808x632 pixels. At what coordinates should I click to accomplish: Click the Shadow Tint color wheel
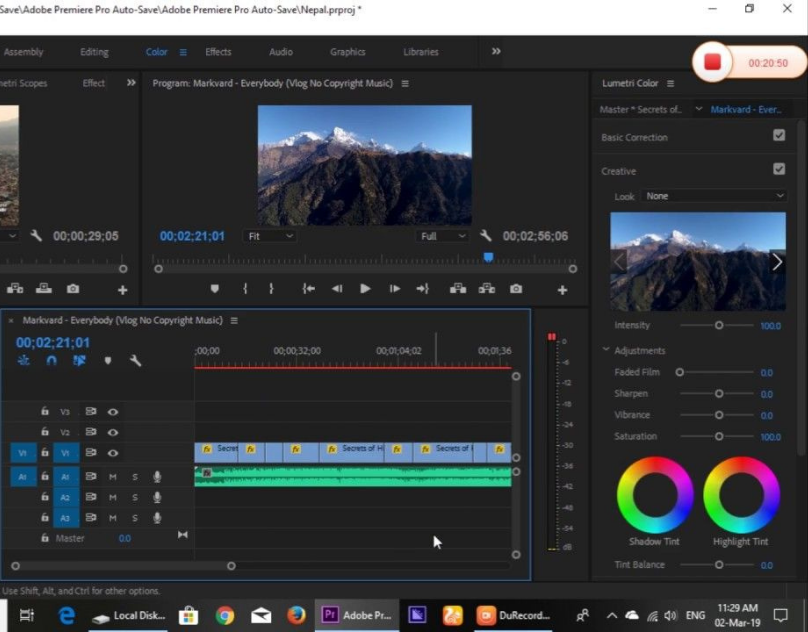pyautogui.click(x=654, y=494)
